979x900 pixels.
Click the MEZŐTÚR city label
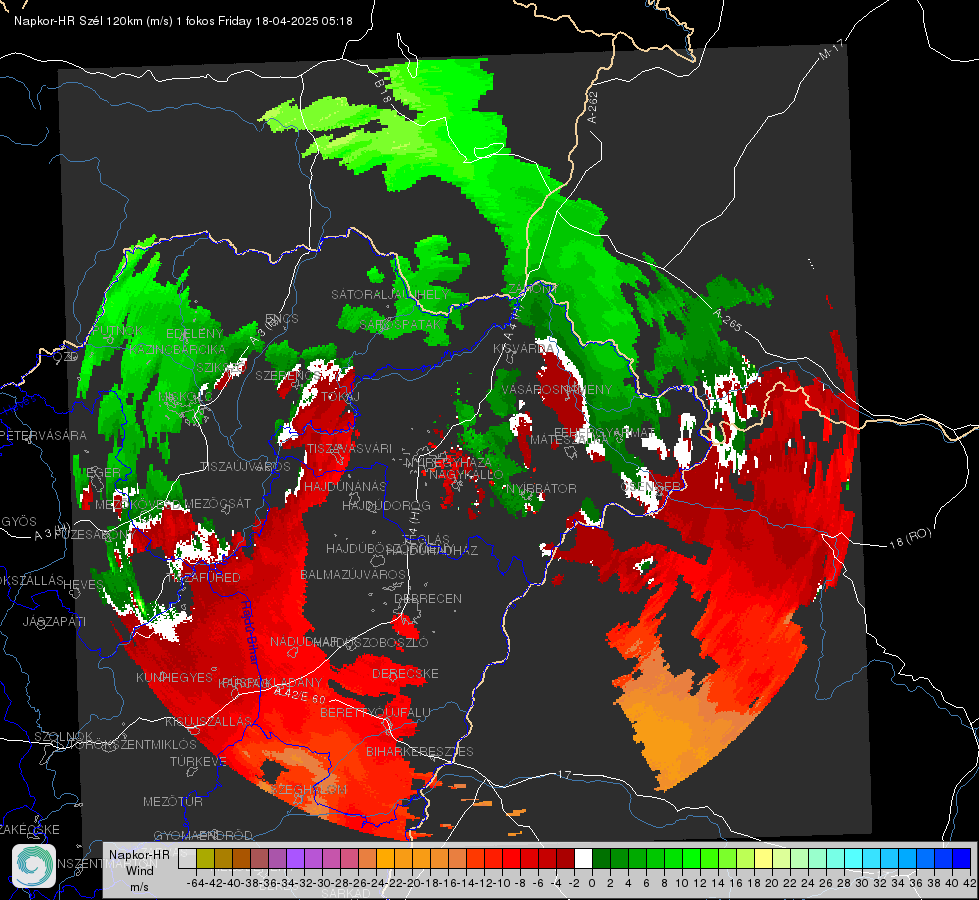(173, 801)
